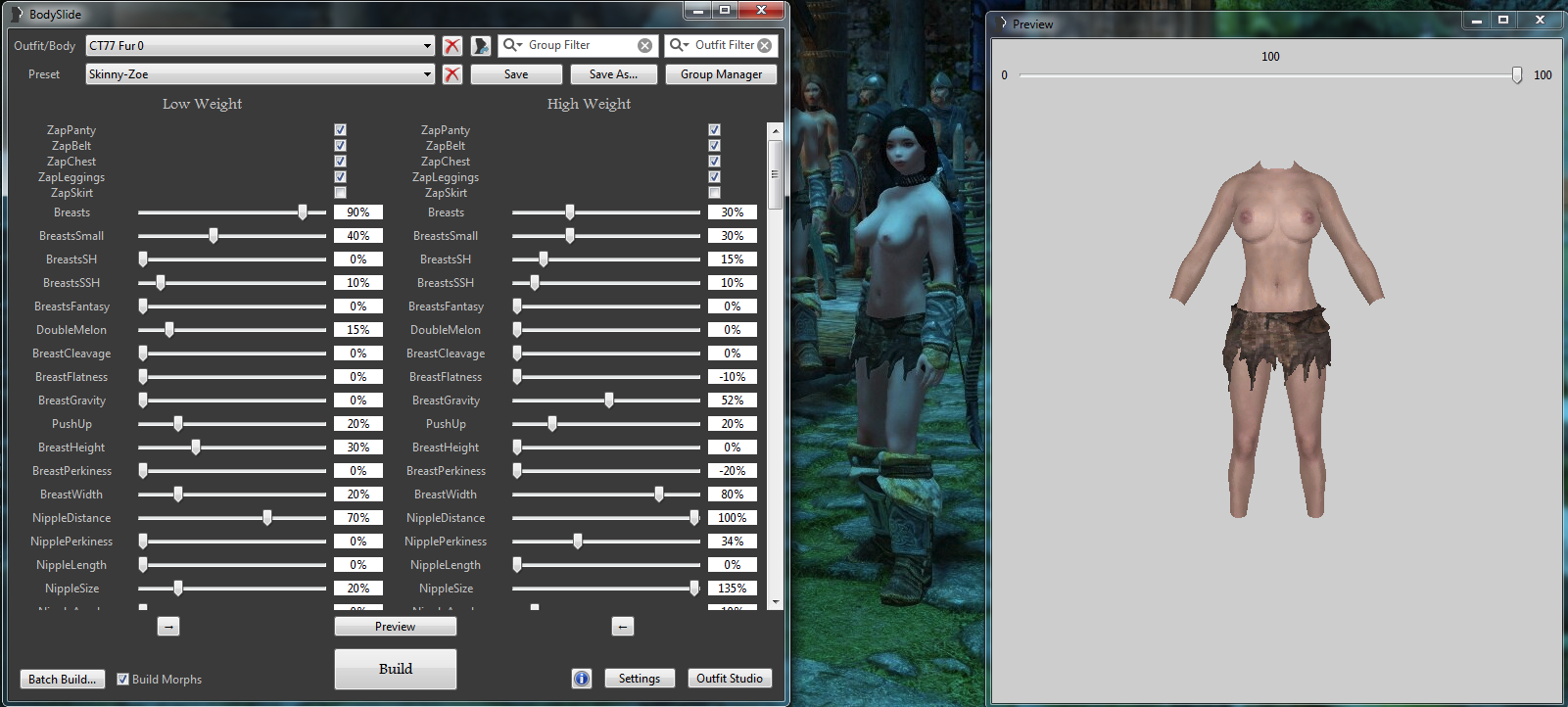Open the Settings dialog
This screenshot has height=707, width=1568.
coord(640,679)
